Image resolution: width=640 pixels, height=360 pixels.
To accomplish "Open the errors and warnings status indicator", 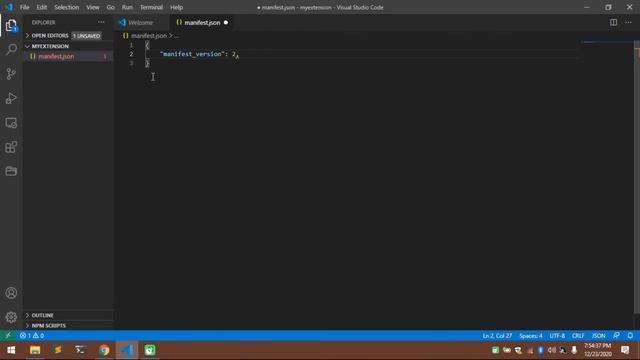I will (32, 336).
